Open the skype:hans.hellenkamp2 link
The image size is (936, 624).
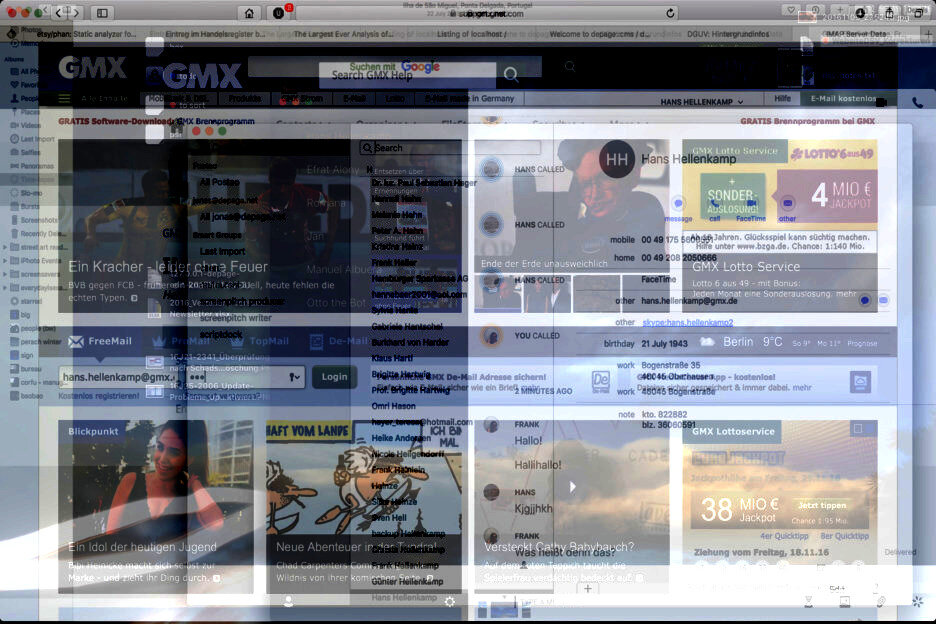click(x=688, y=322)
